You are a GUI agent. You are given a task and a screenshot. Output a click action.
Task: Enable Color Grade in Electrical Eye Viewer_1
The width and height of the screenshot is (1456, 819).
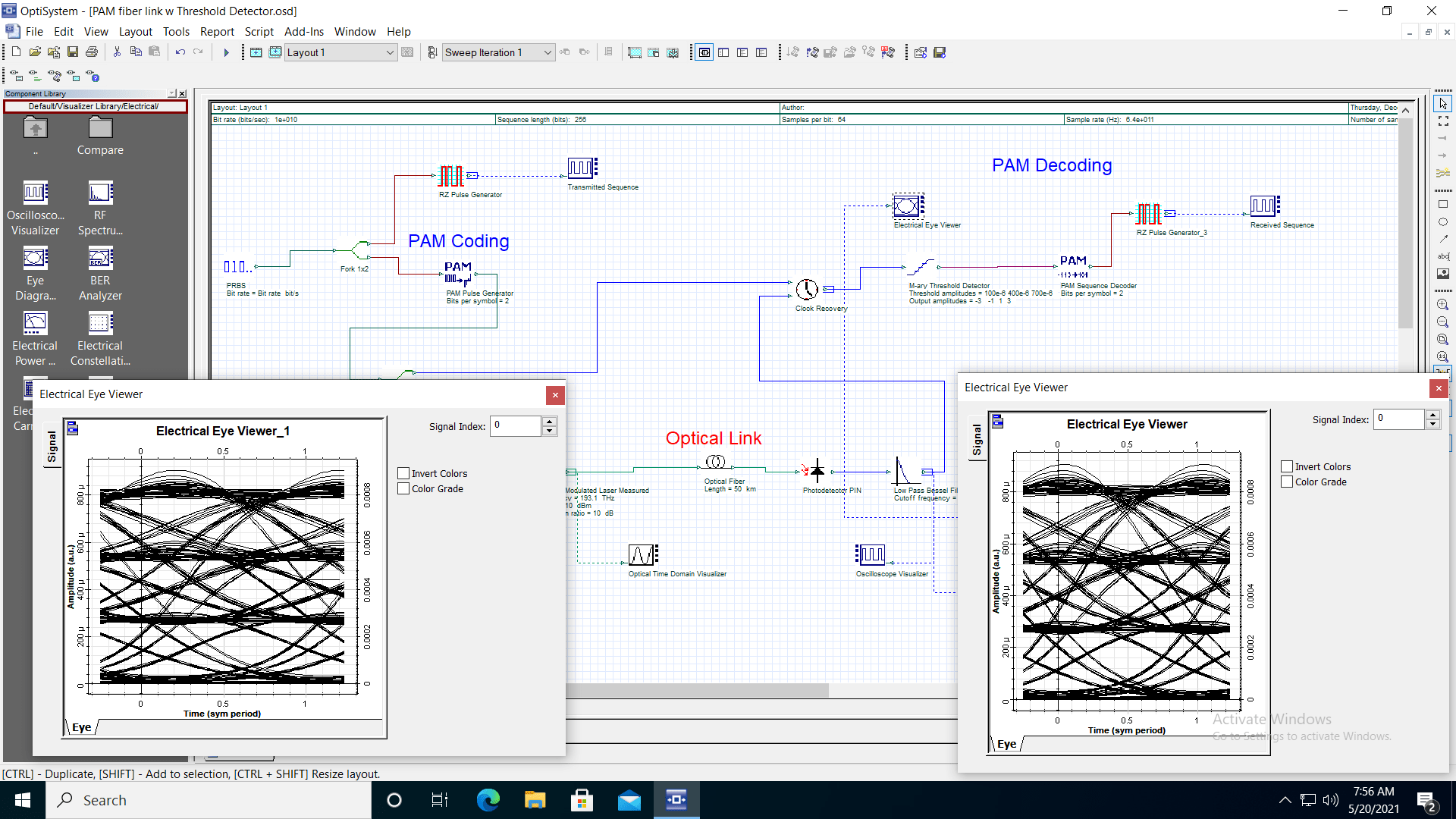404,488
